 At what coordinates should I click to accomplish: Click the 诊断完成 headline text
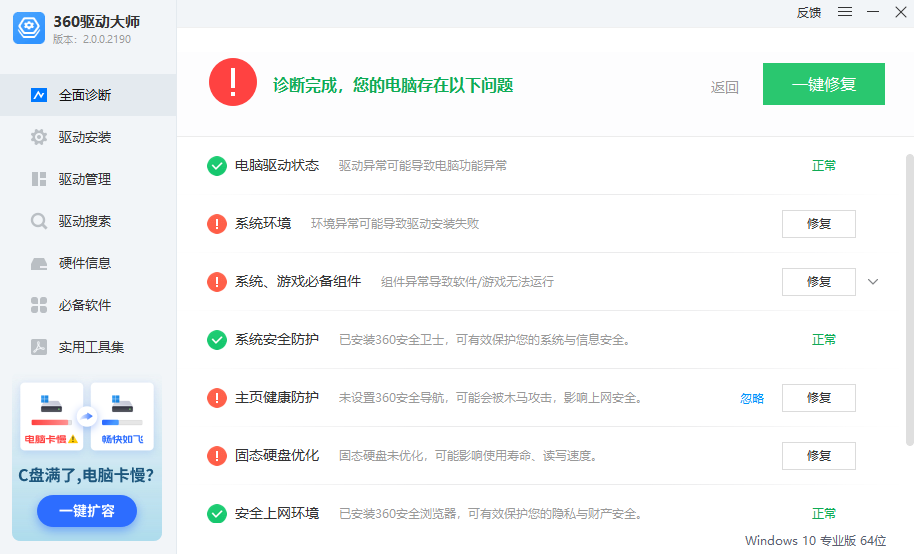pyautogui.click(x=393, y=86)
